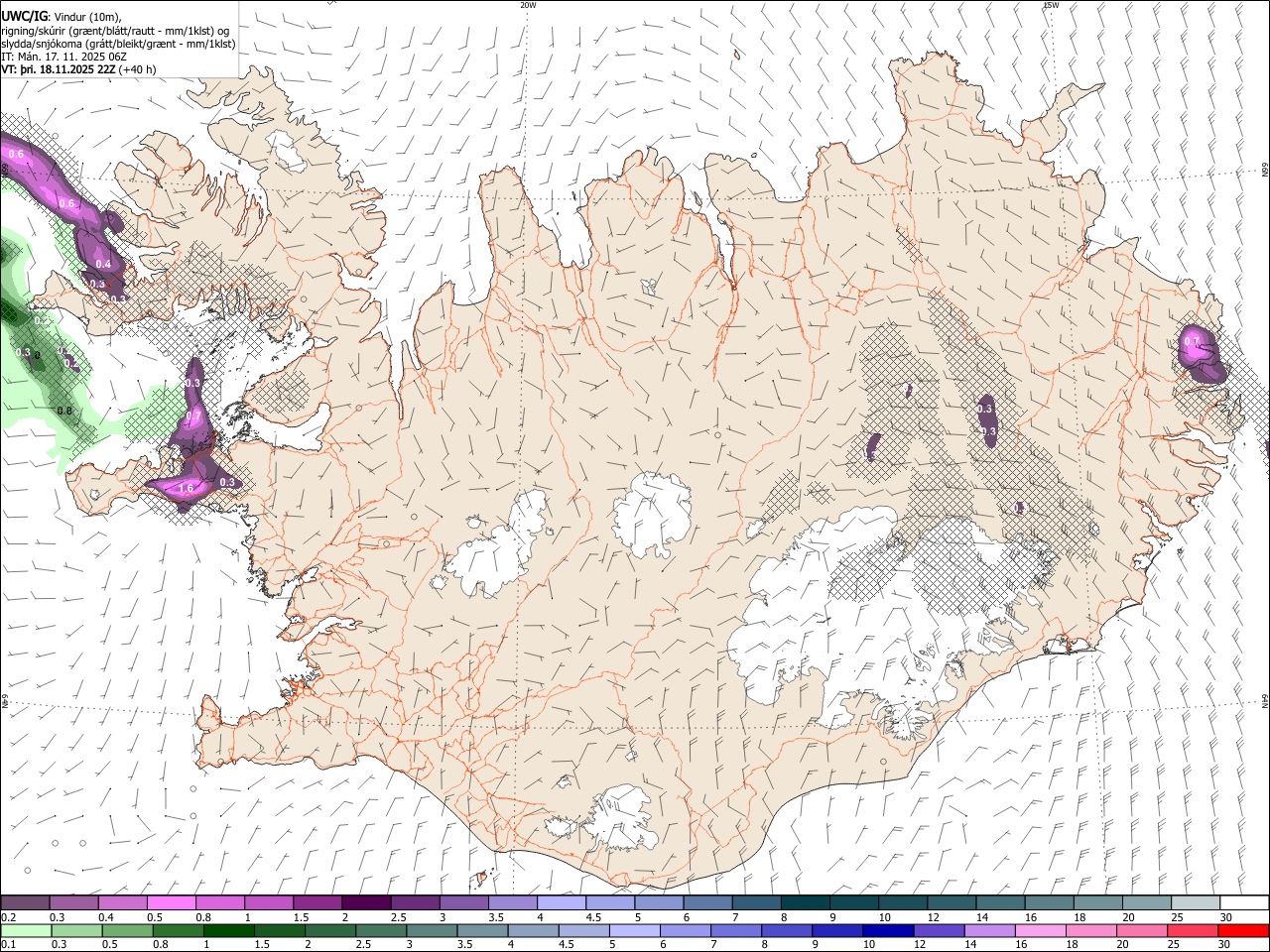The image size is (1270, 952).
Task: Pick the rain legend swatch at 25
Action: (x=1194, y=930)
